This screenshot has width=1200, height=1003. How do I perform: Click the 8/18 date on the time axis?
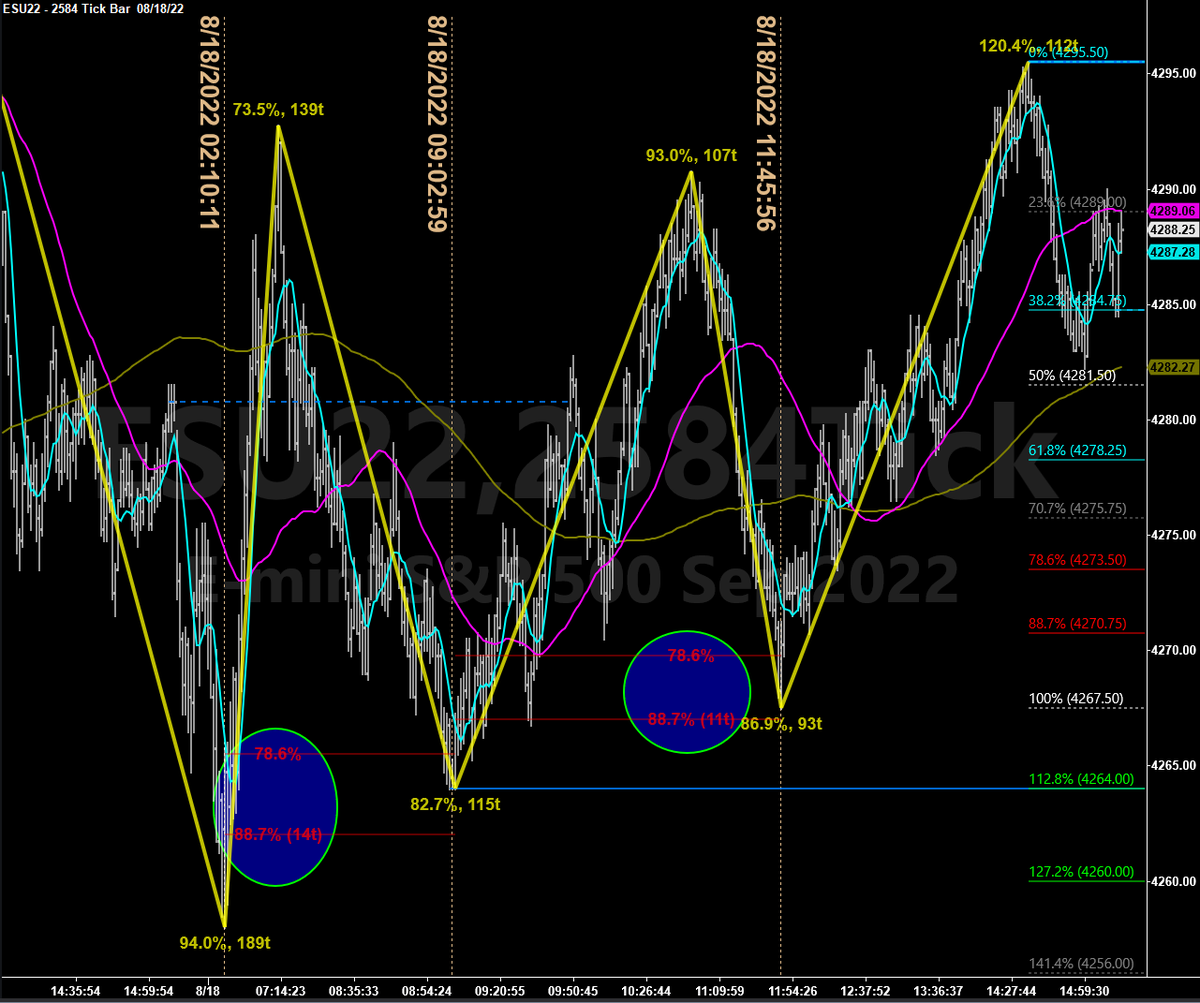click(x=208, y=991)
